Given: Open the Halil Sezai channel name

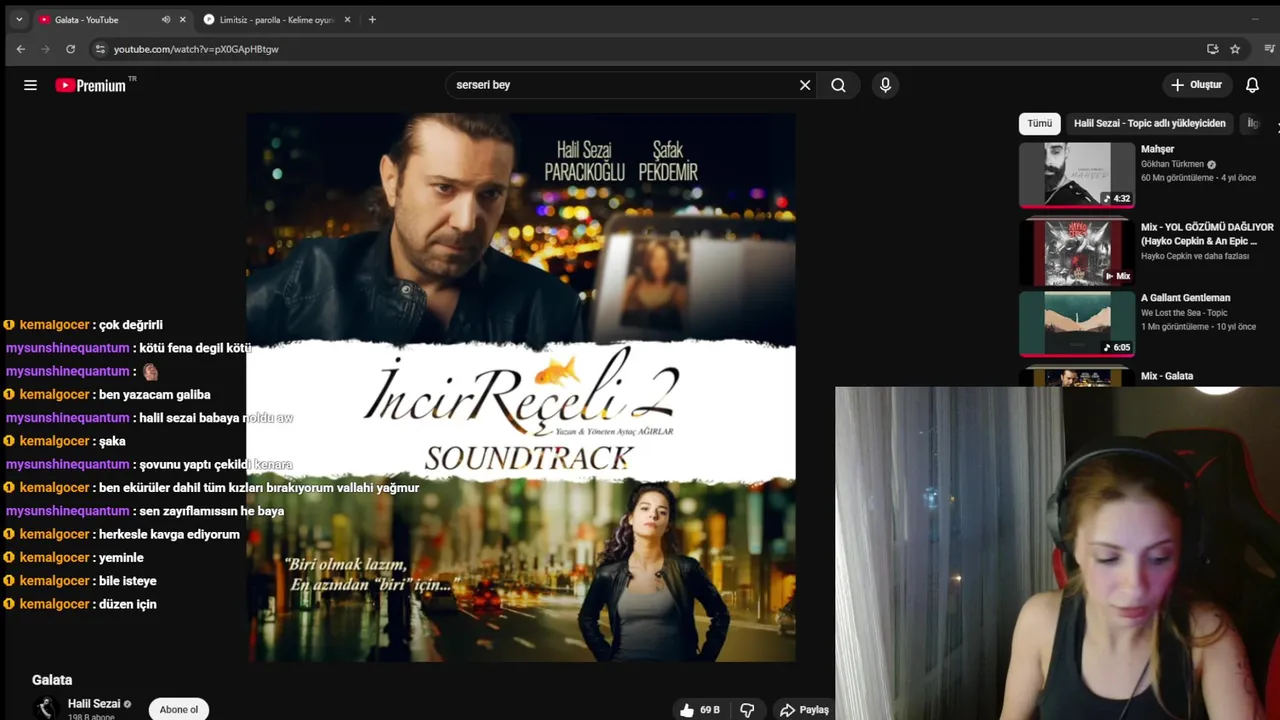Looking at the screenshot, I should pos(94,704).
